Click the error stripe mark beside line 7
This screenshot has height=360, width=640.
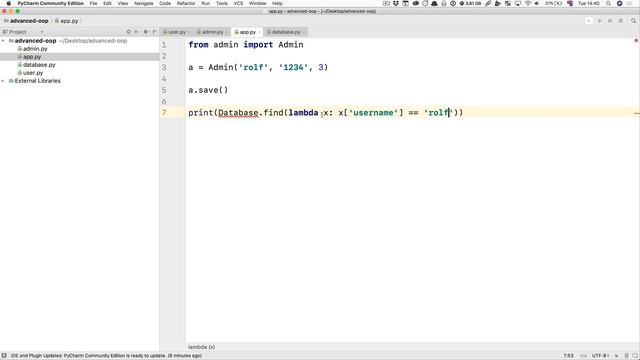[637, 113]
